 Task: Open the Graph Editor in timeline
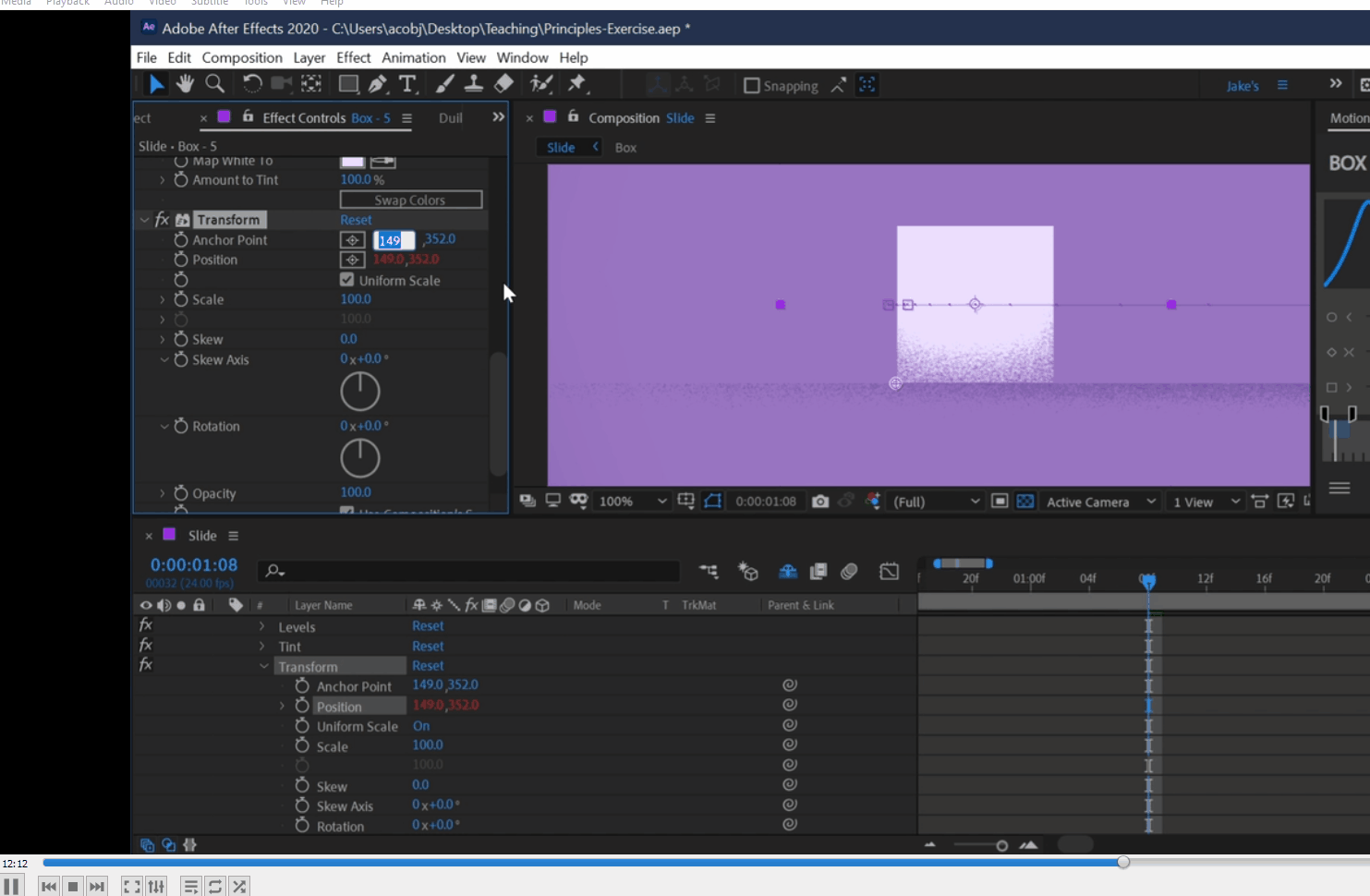[890, 572]
